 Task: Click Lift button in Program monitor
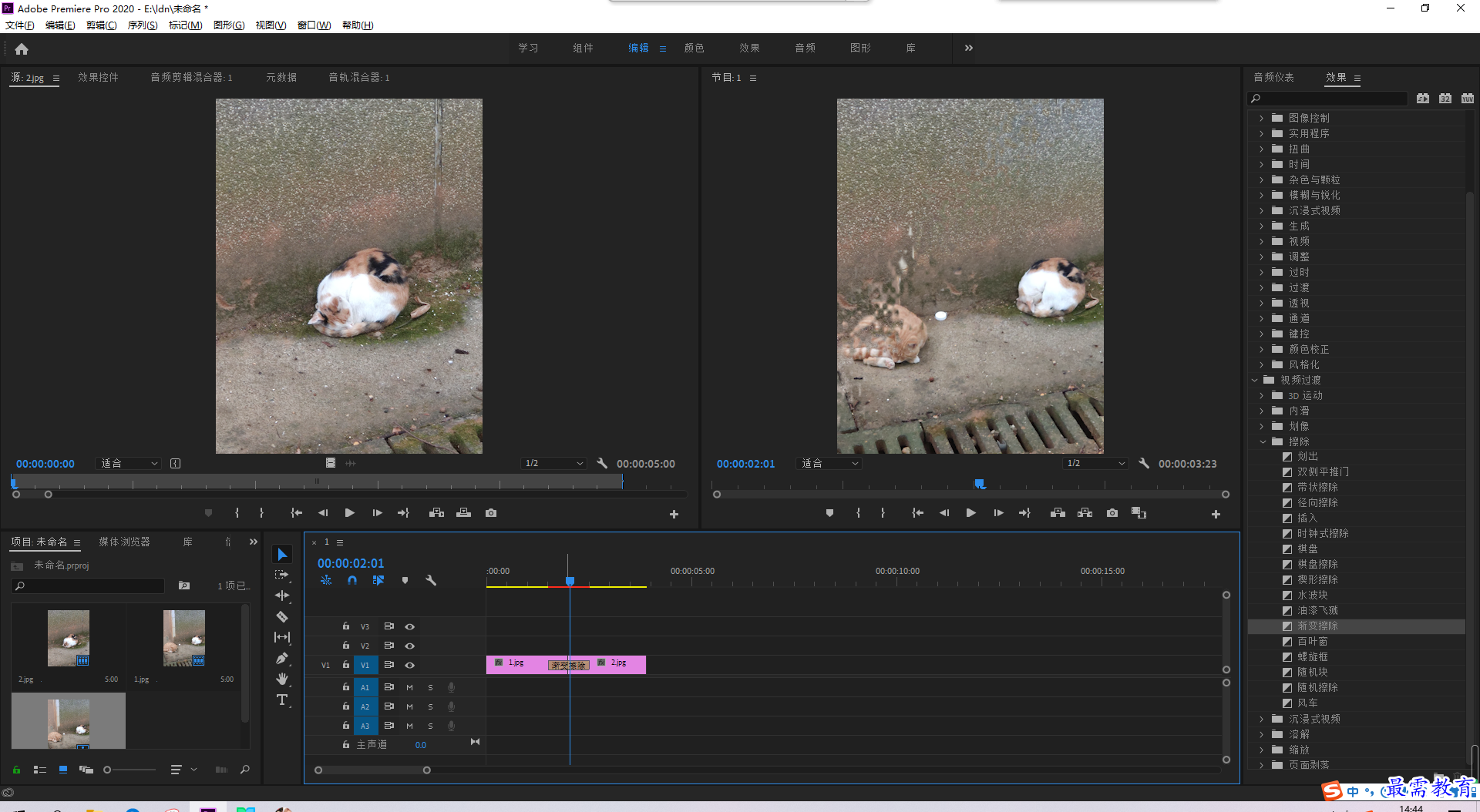1058,513
